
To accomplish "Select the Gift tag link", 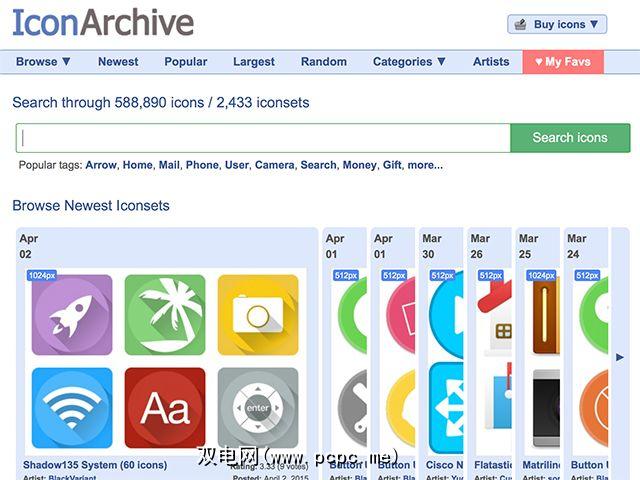I will (392, 165).
